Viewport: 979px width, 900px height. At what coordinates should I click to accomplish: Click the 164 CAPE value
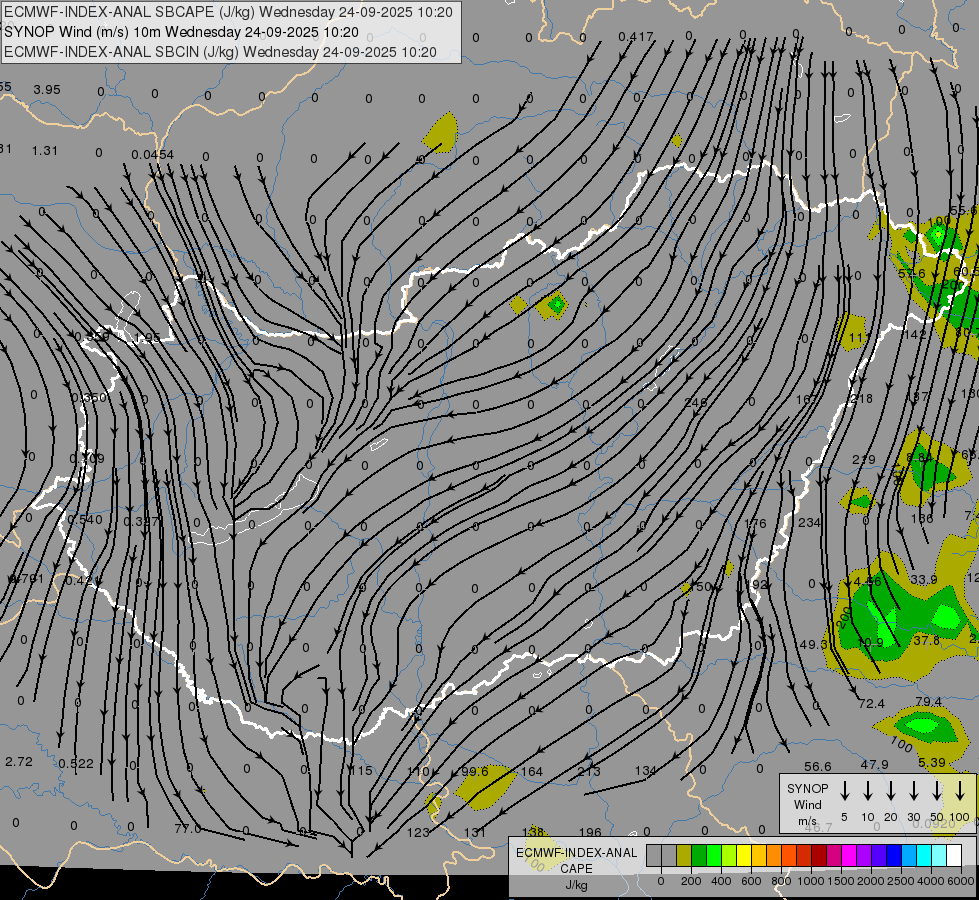coord(532,771)
